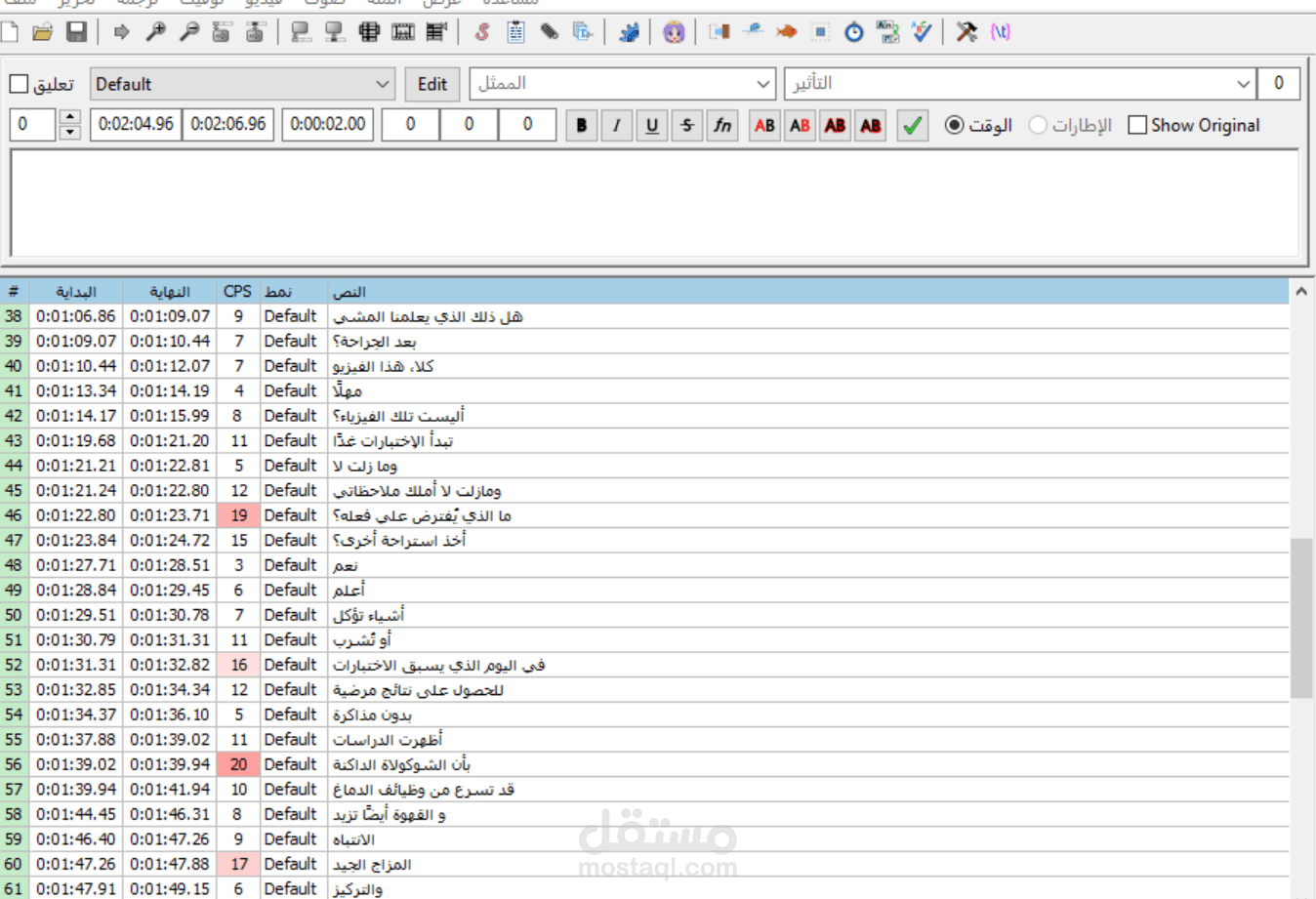
Task: Pick the outline color AB swatch
Action: (835, 125)
